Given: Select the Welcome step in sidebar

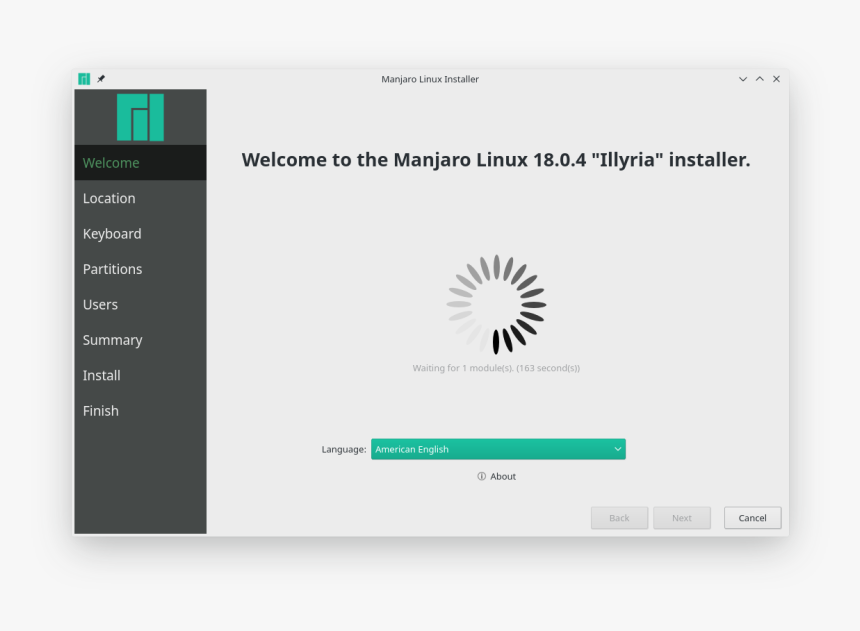Looking at the screenshot, I should click(x=140, y=163).
